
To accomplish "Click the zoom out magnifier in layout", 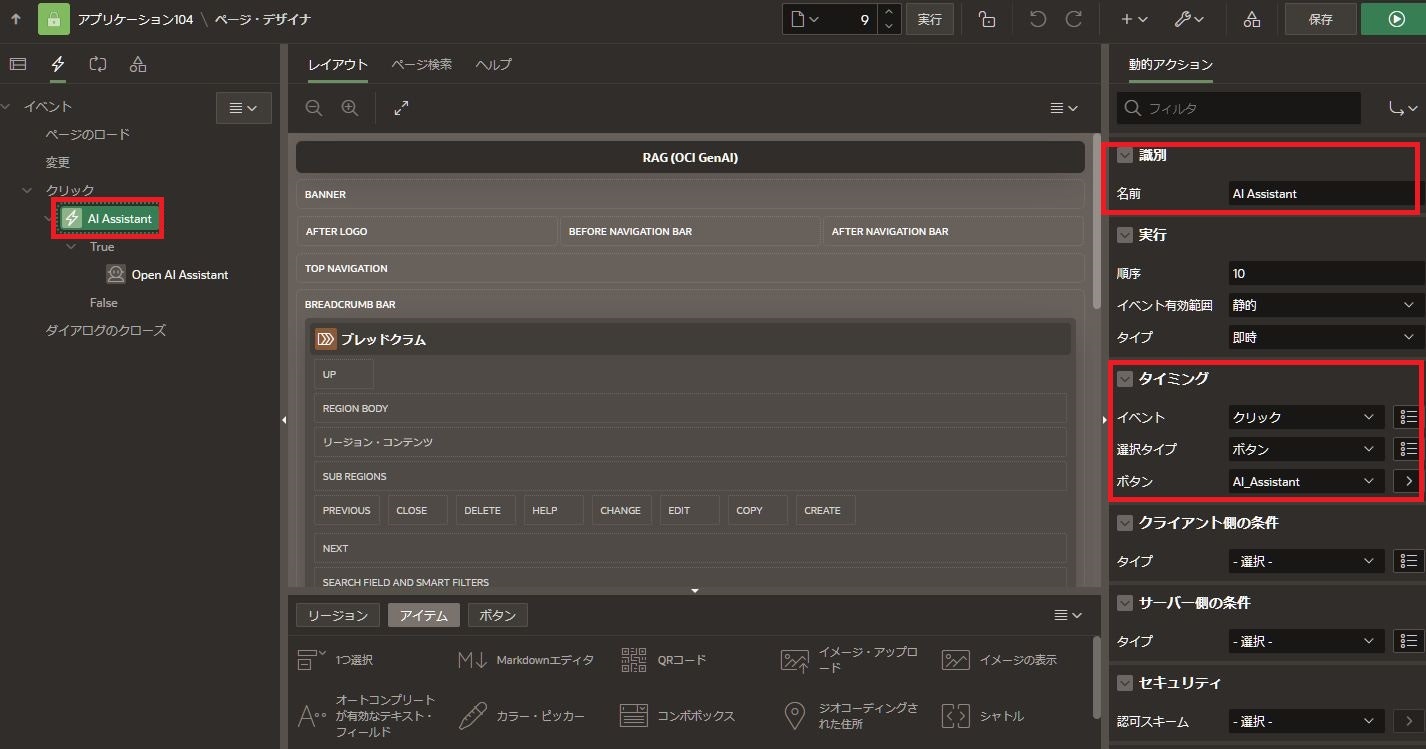I will click(x=314, y=108).
